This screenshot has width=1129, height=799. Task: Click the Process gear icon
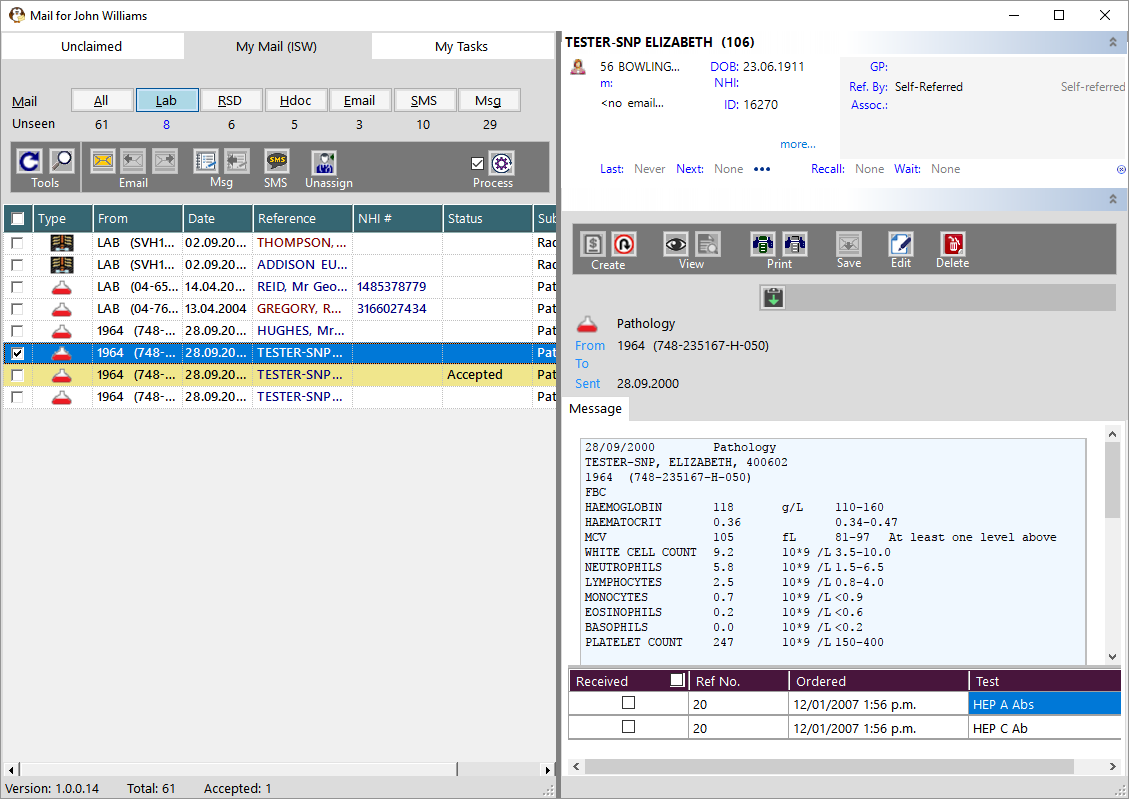[502, 163]
